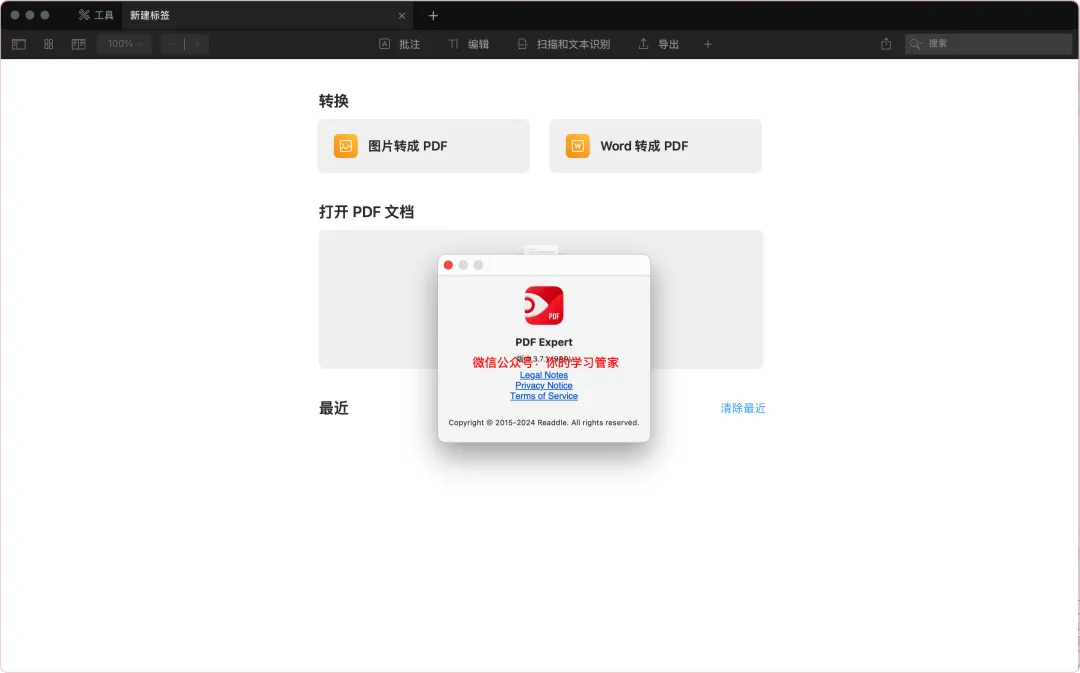Zoom out with the minus button

172,44
